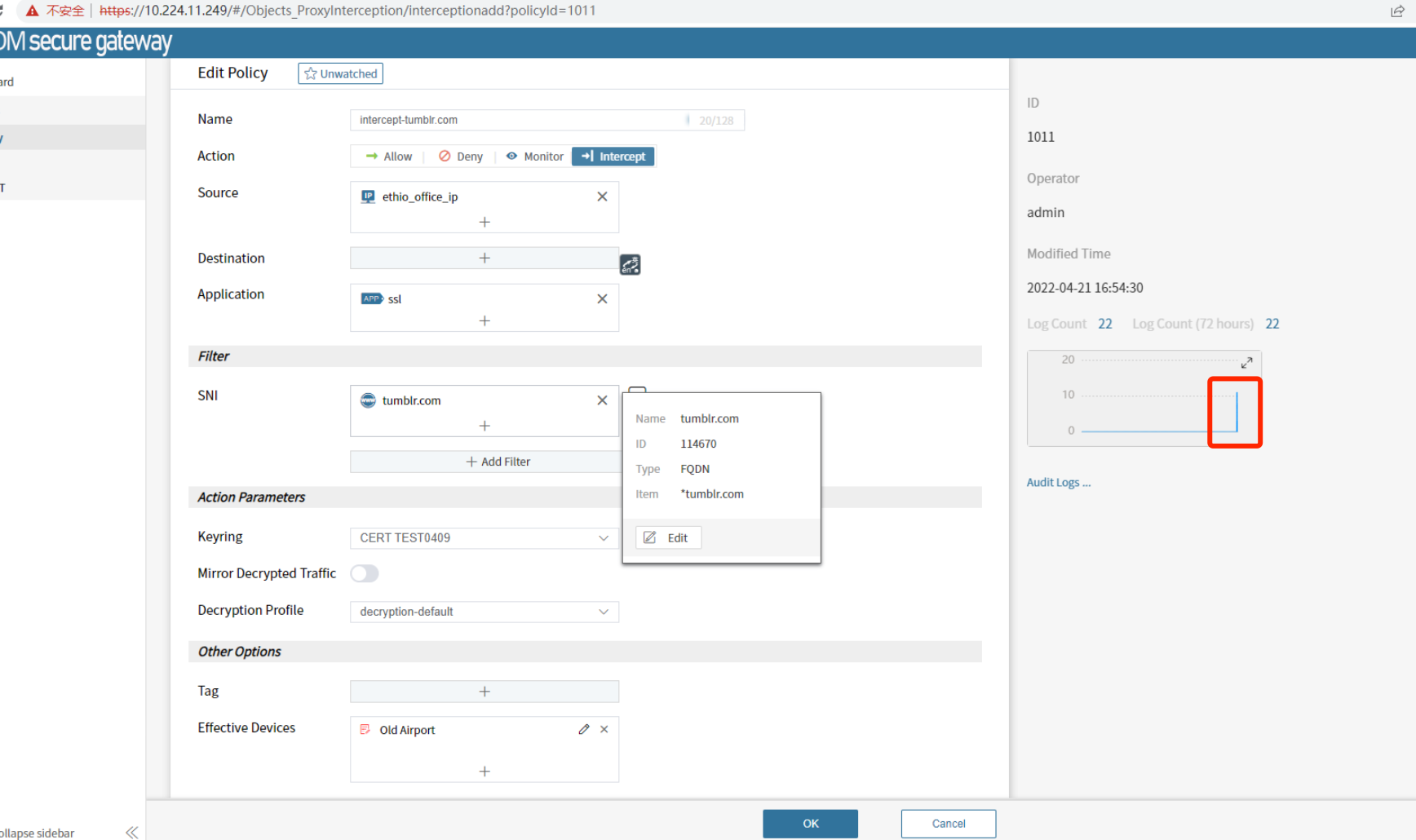The height and width of the screenshot is (840, 1416).
Task: Open the Keyring dropdown
Action: point(484,538)
